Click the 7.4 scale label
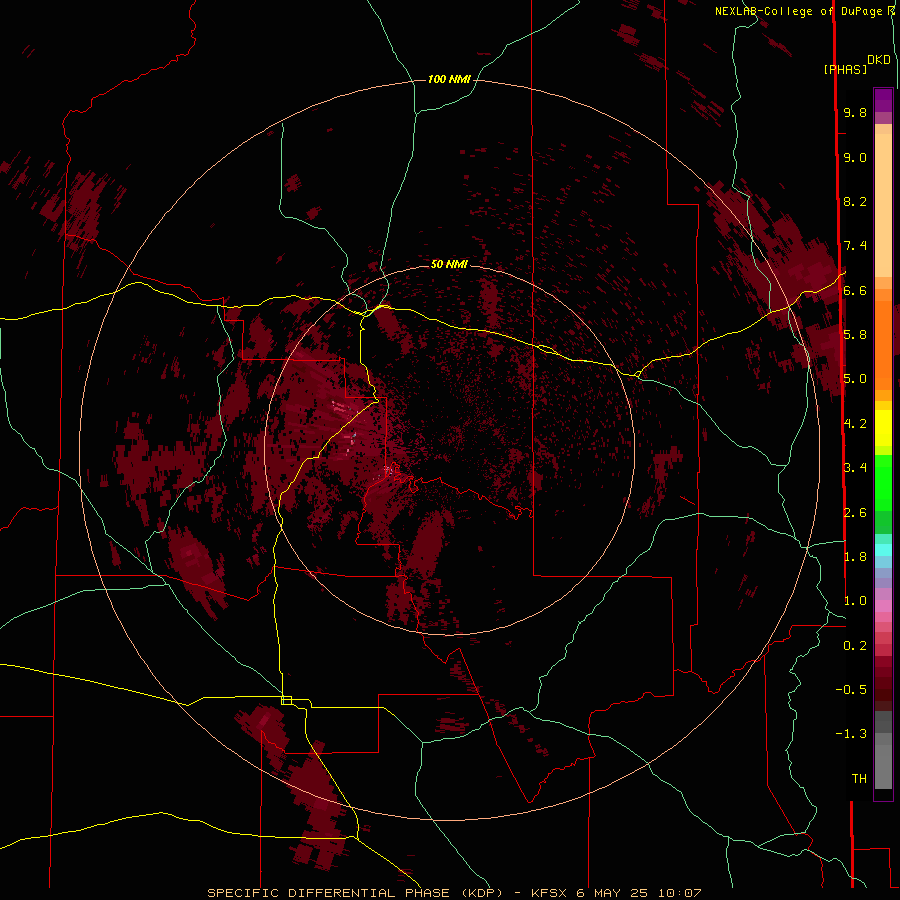The width and height of the screenshot is (900, 900). (x=855, y=246)
